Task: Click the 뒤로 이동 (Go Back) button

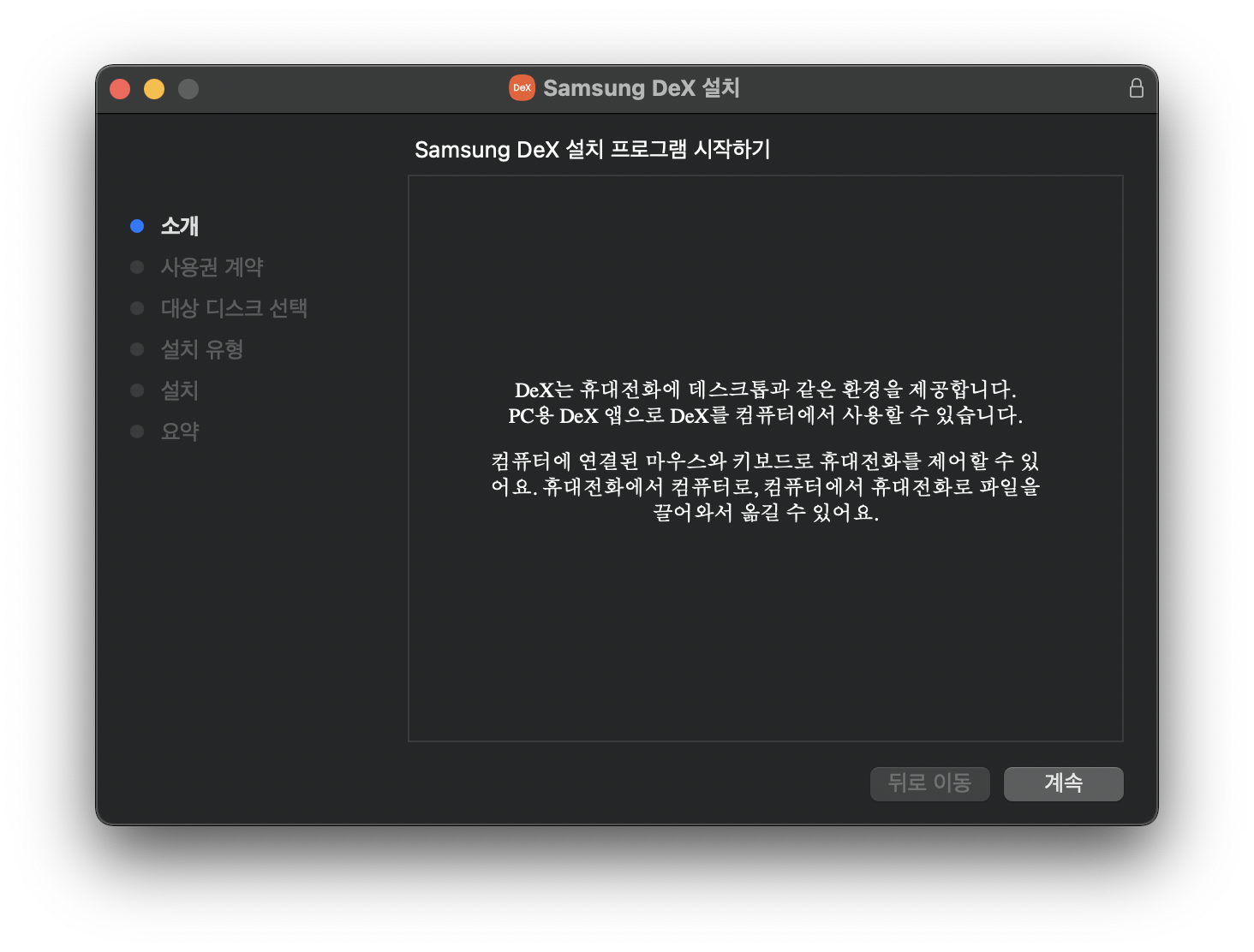Action: (x=929, y=783)
